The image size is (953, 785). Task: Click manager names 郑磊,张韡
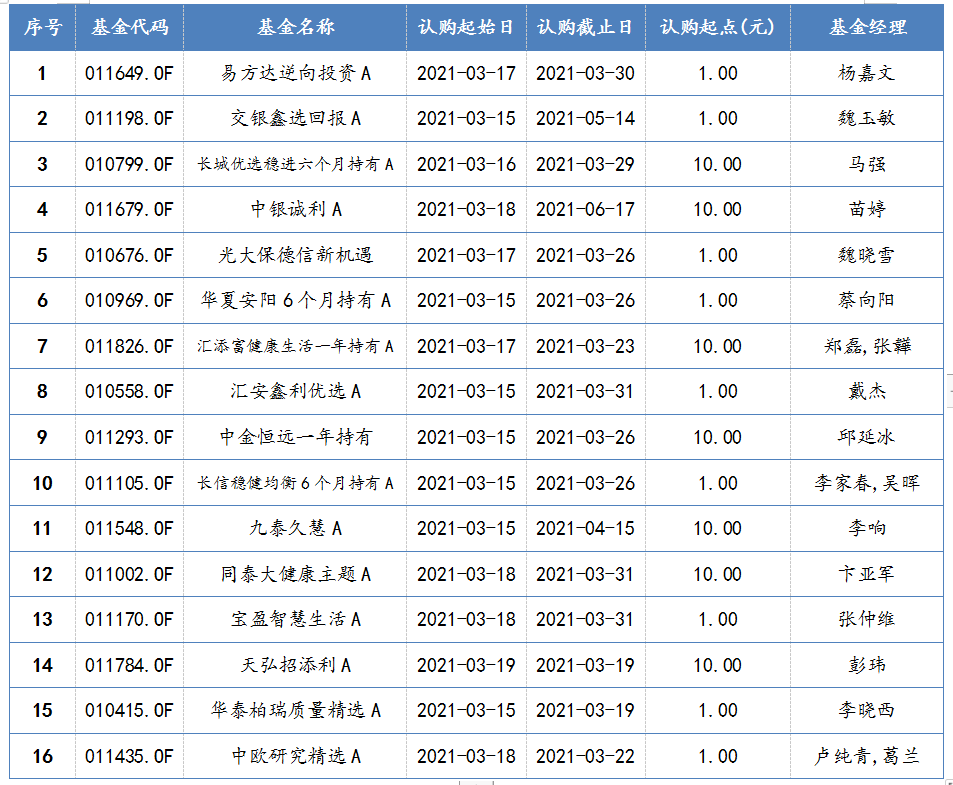867,346
